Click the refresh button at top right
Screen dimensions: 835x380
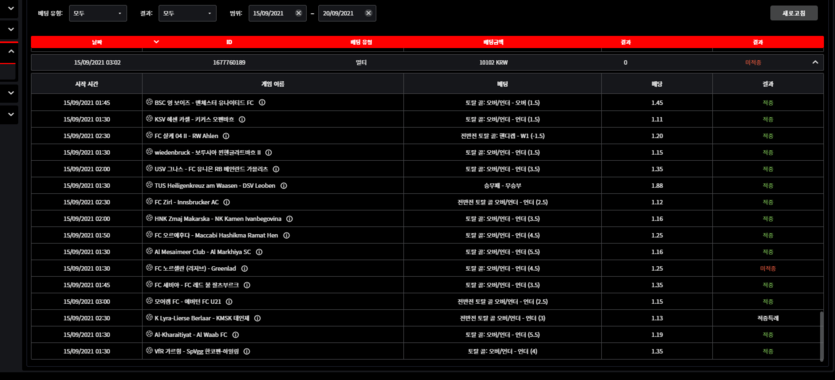pyautogui.click(x=793, y=13)
